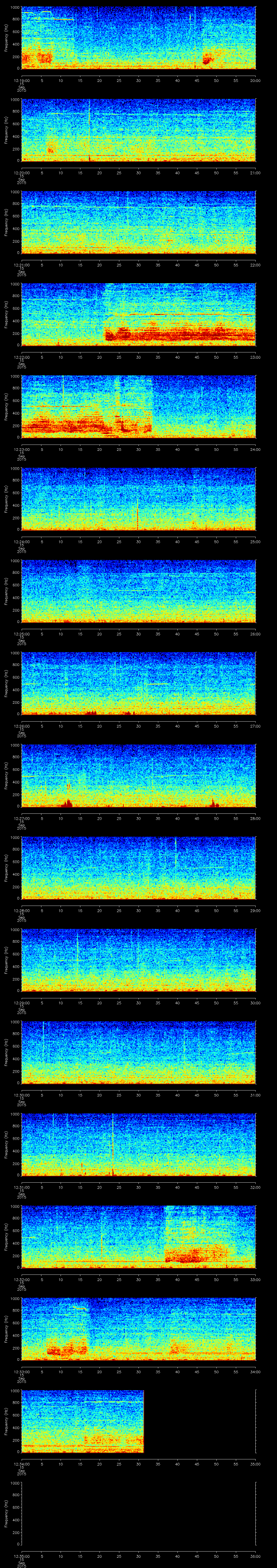Click the 12:23:00 start time label
Screen dimensions: 277x1568
tap(21, 449)
